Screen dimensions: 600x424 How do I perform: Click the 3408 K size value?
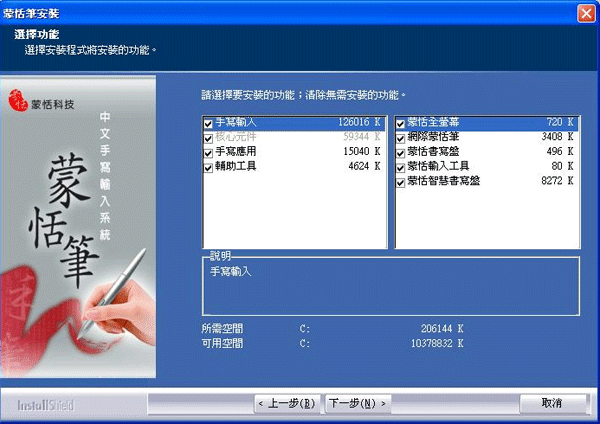point(557,137)
